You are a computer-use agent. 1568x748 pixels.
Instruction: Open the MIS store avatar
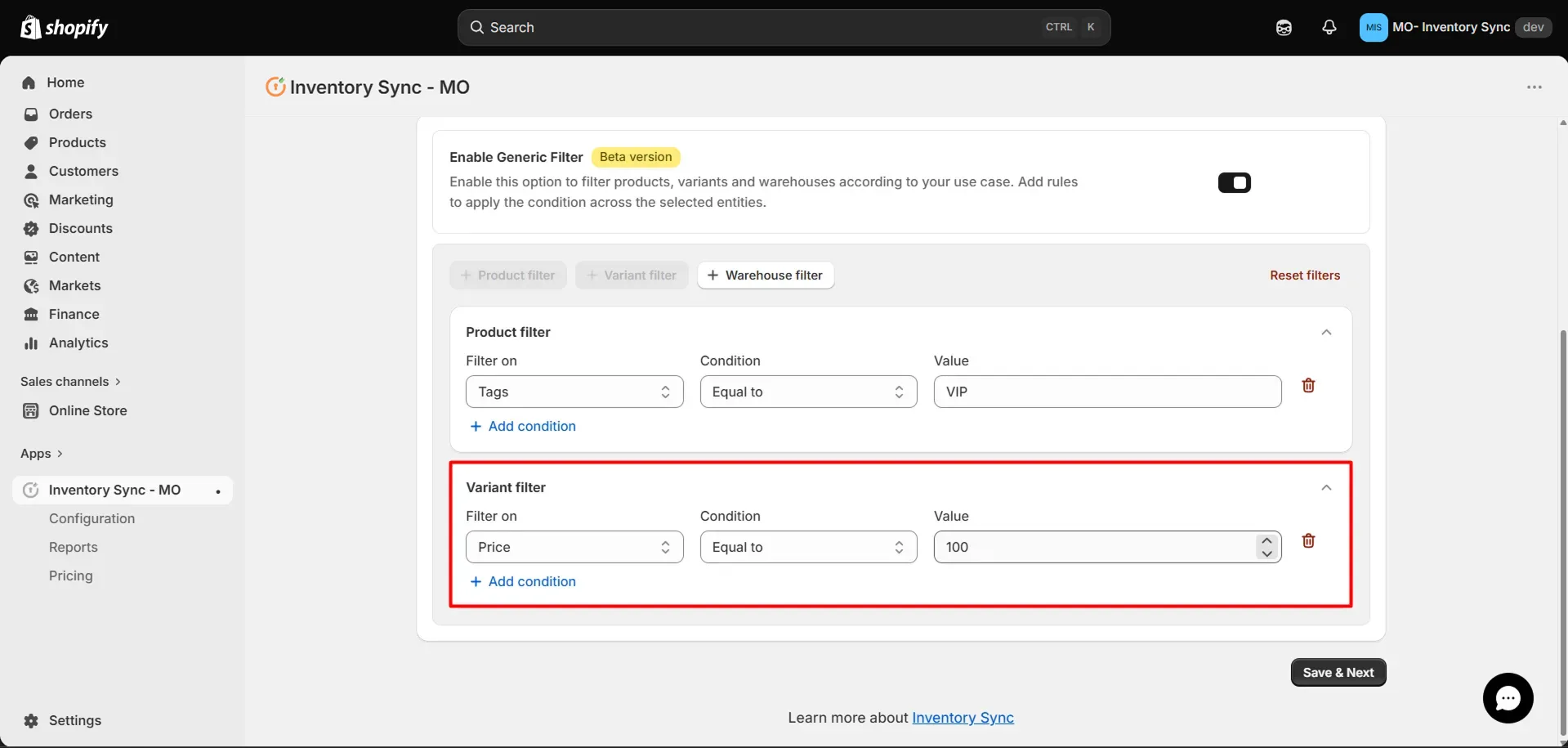click(1374, 27)
